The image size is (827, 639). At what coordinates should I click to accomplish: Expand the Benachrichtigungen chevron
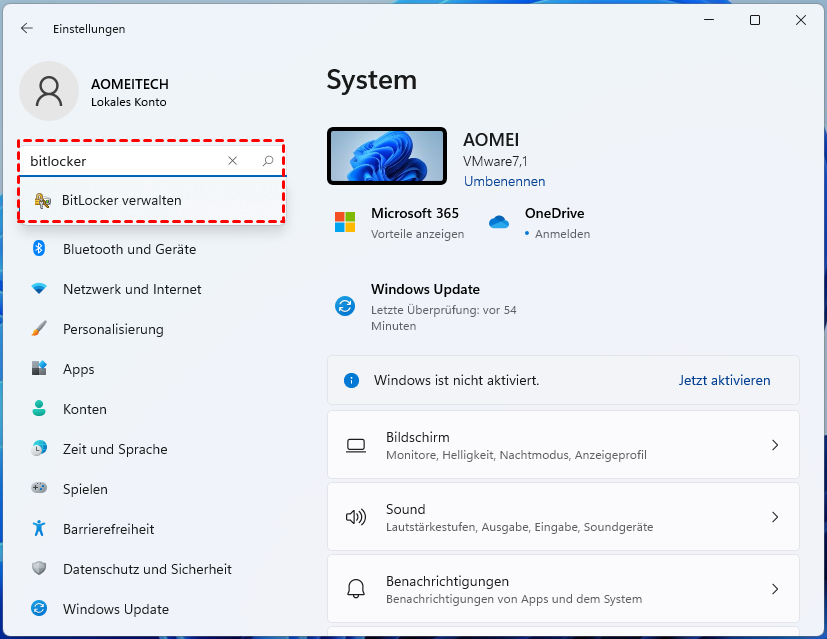(775, 589)
